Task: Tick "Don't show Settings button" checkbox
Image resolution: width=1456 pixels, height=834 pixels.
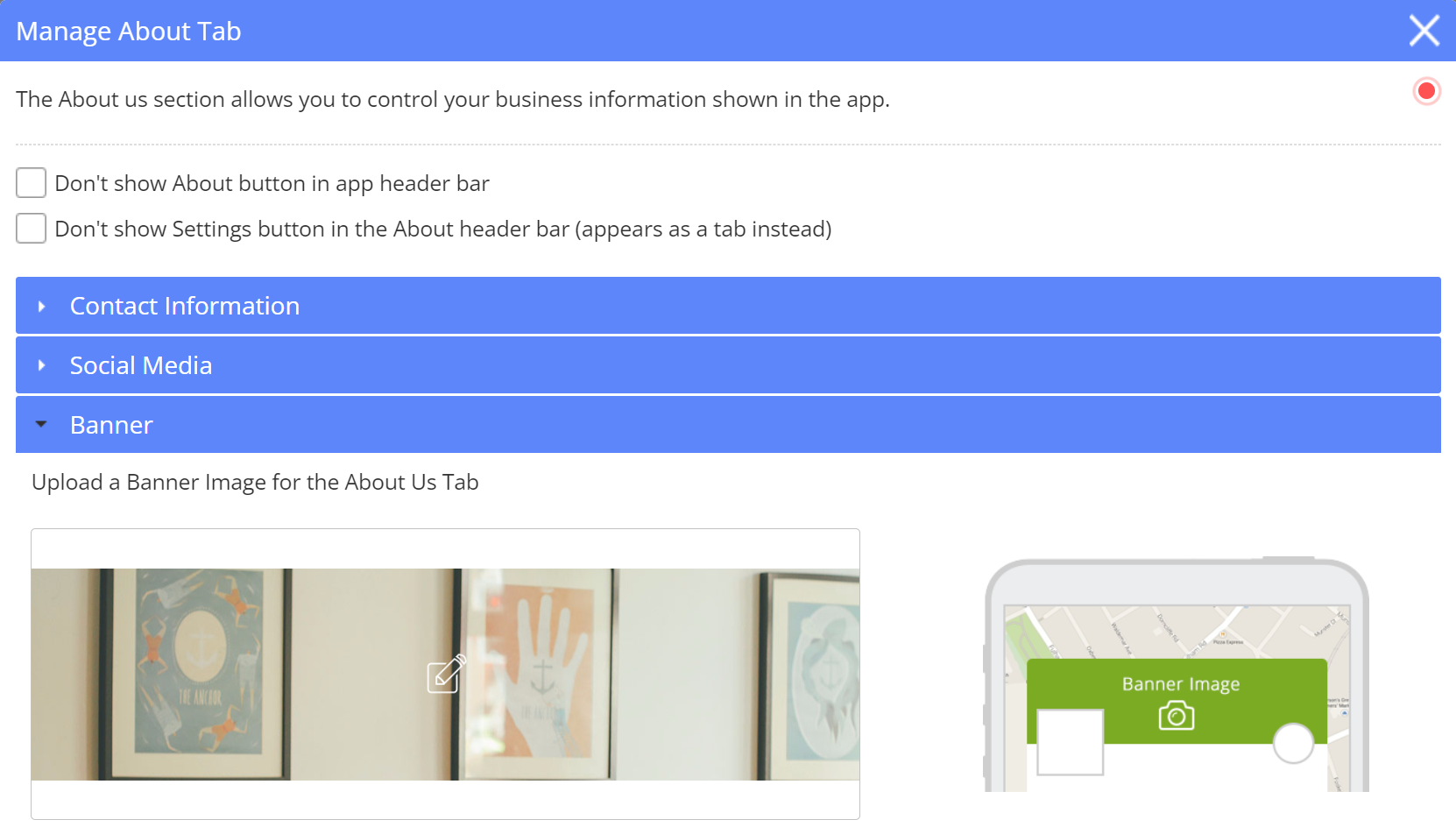Action: pyautogui.click(x=32, y=229)
